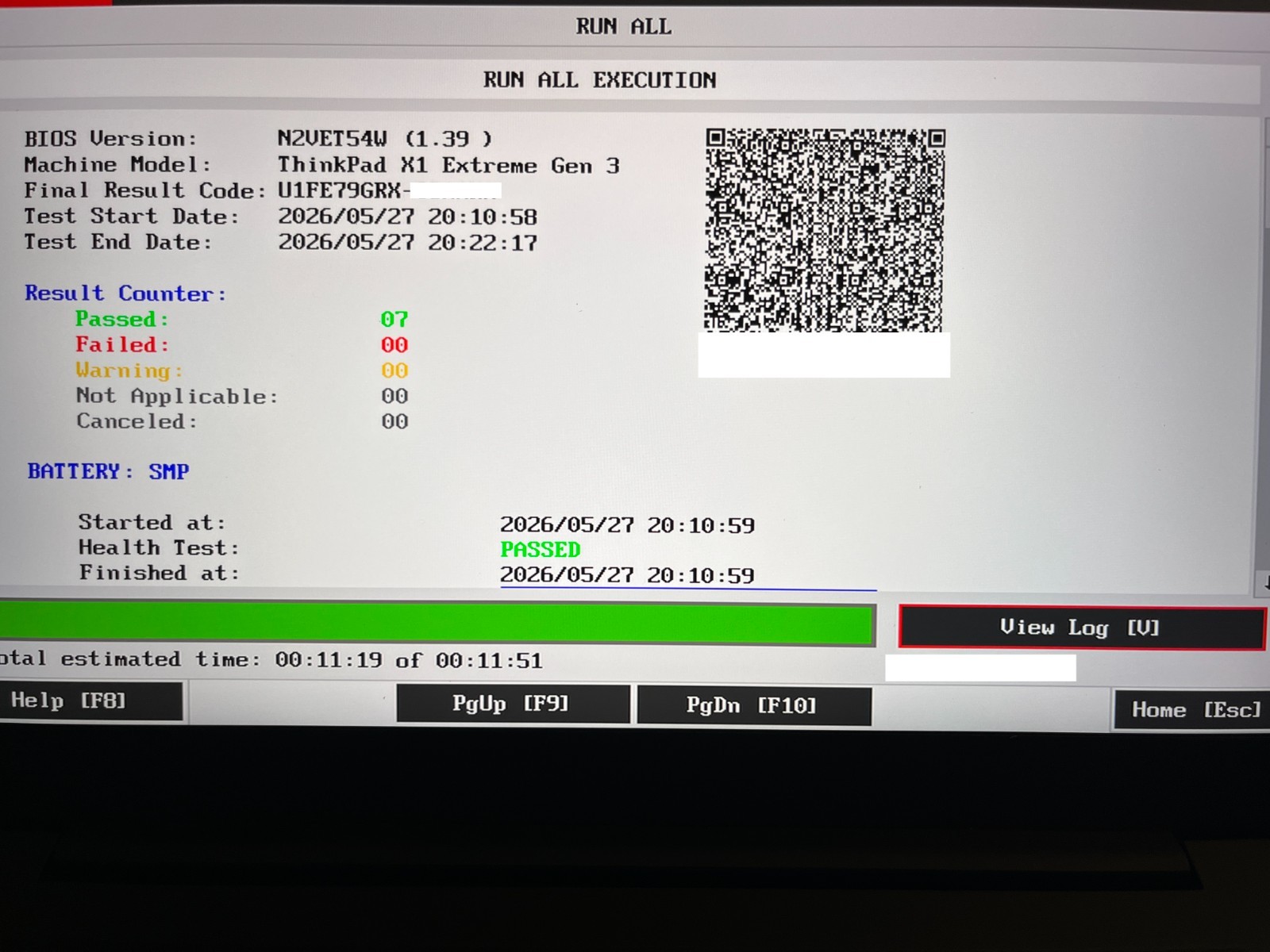Select ThinkPad X1 Extreme Gen 3 text

pos(448,166)
